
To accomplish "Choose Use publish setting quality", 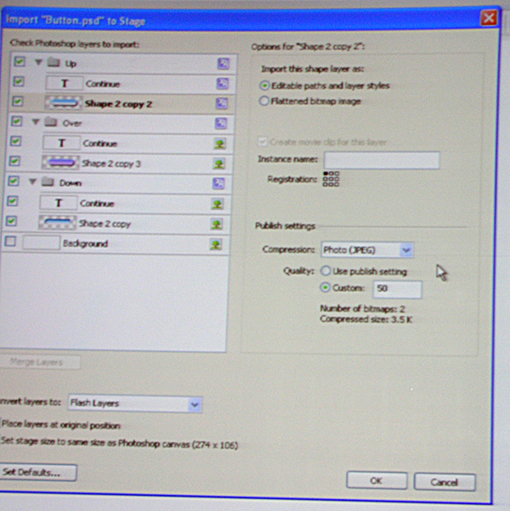I will coord(325,271).
